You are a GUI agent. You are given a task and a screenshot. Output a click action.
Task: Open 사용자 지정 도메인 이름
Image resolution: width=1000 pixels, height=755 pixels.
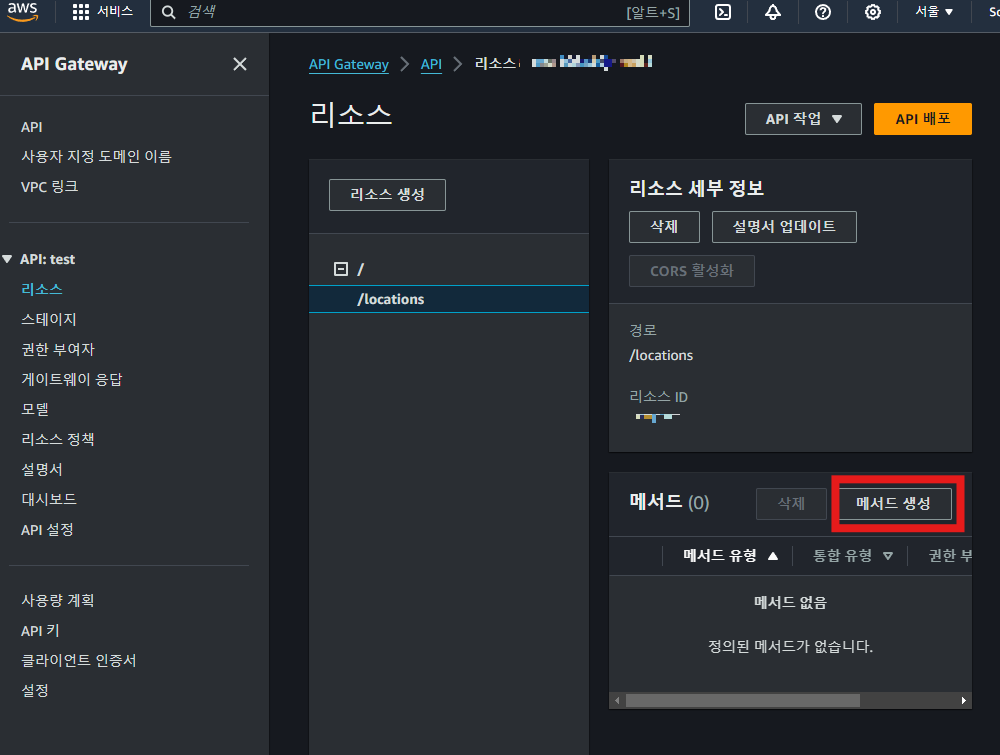pos(96,156)
